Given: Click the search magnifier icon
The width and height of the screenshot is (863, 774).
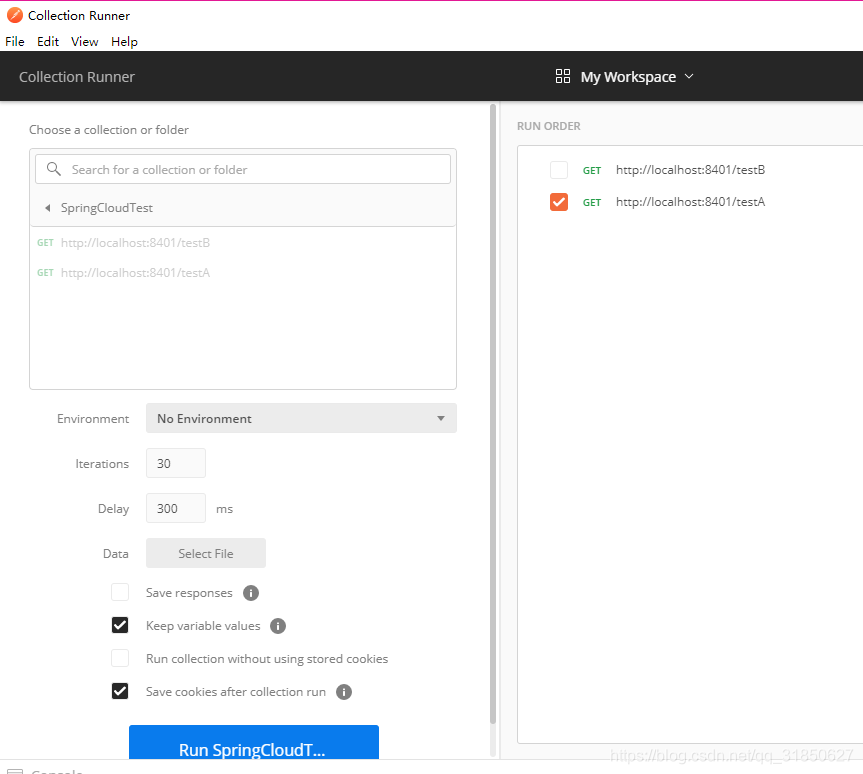Looking at the screenshot, I should point(53,169).
